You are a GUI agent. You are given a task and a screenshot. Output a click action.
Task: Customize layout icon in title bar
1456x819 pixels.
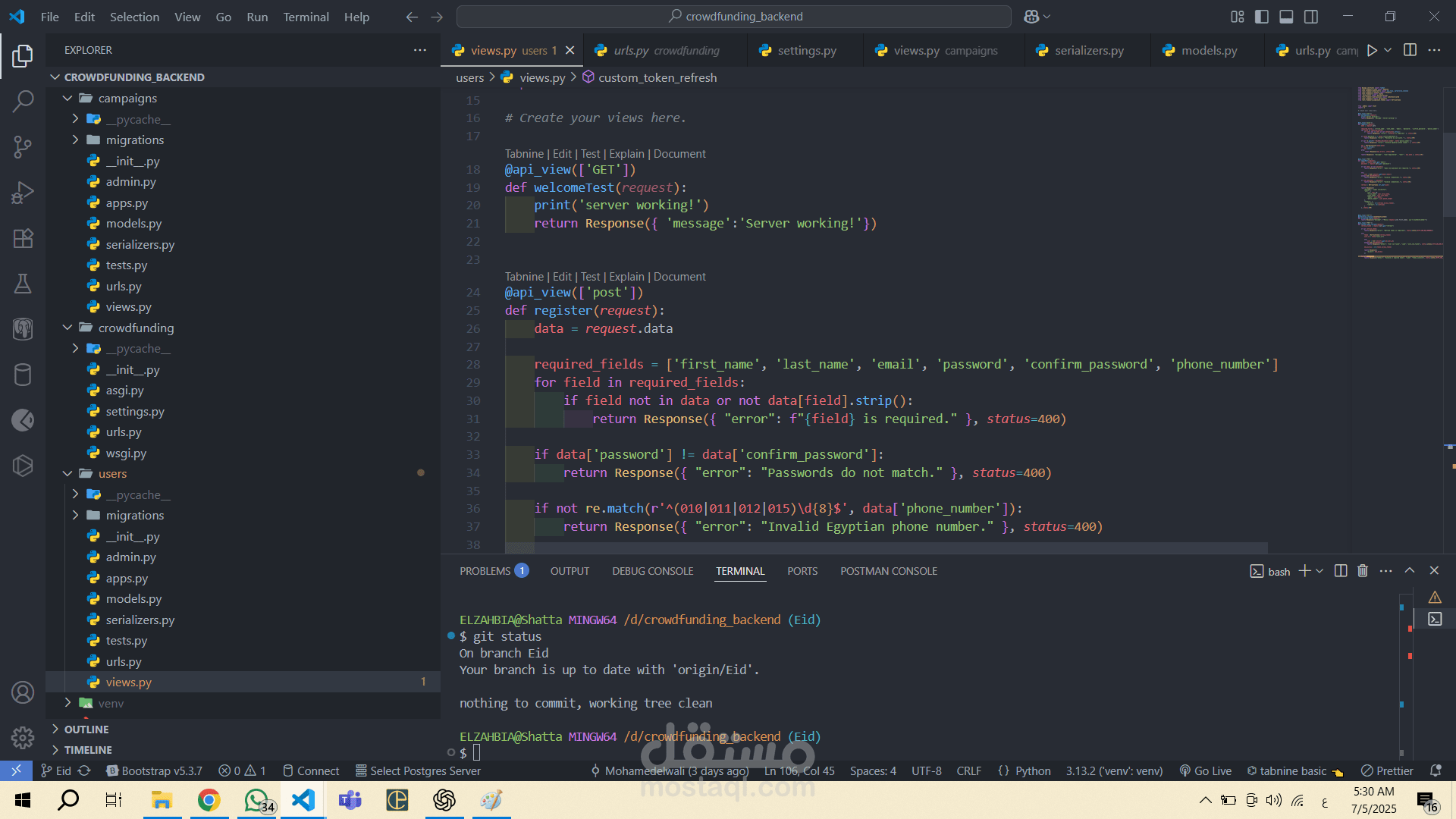coord(1238,17)
